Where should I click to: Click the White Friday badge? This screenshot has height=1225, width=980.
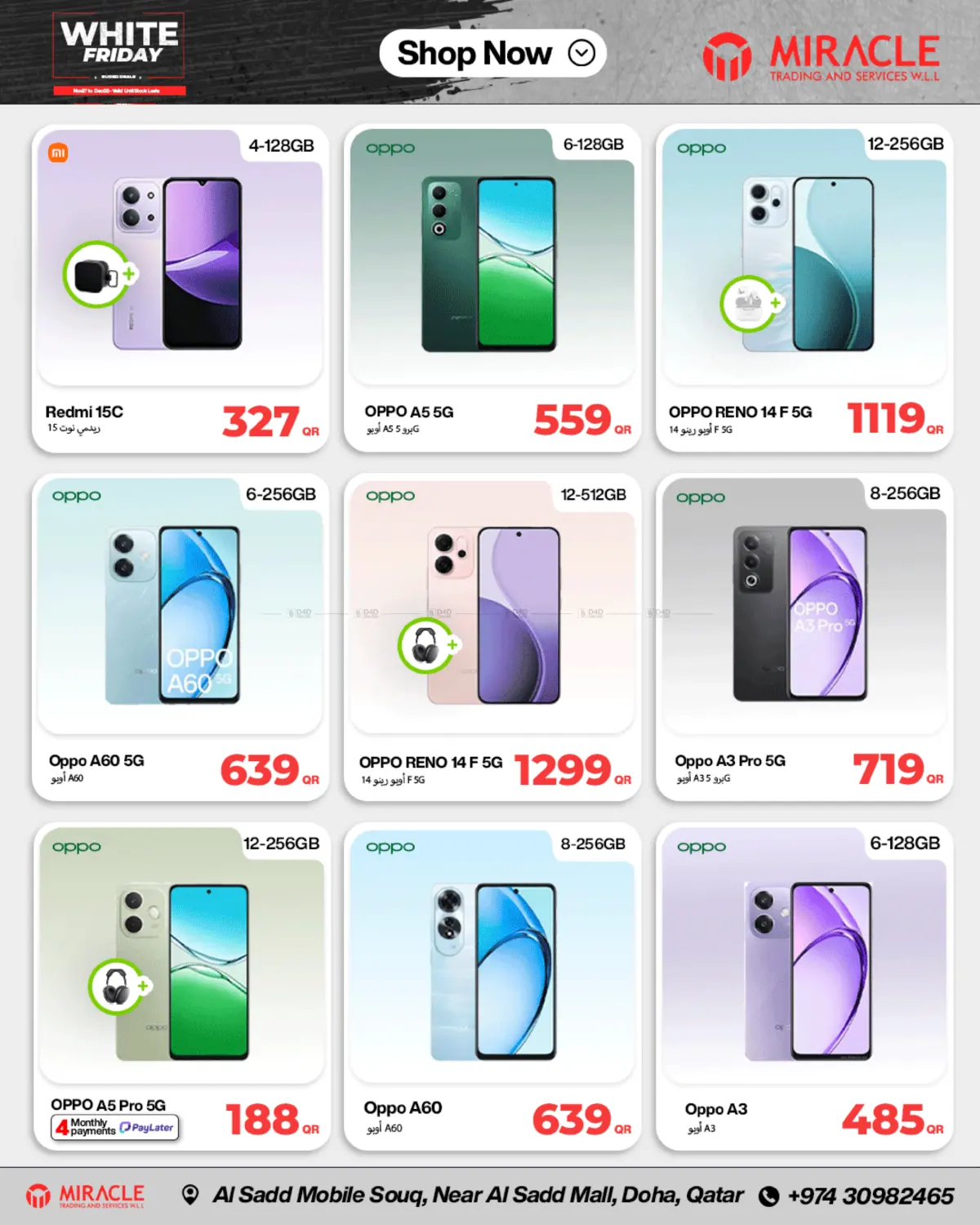[x=119, y=54]
